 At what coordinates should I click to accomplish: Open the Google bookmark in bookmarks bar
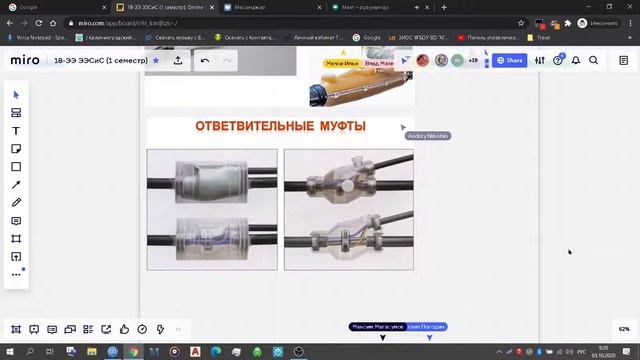pos(367,38)
